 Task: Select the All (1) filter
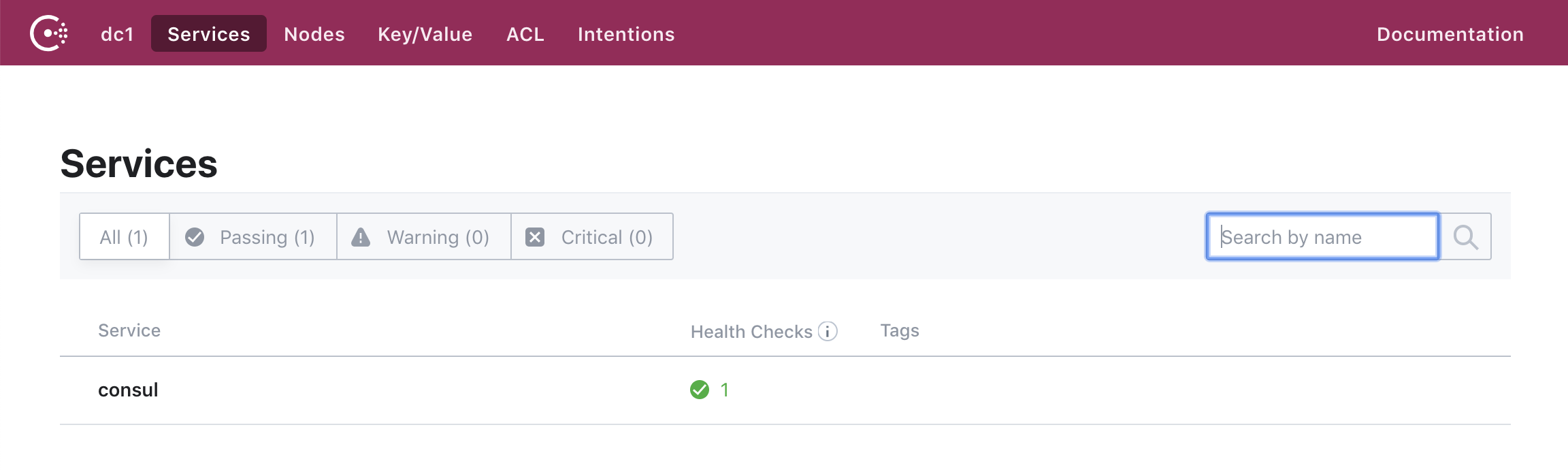tap(124, 237)
